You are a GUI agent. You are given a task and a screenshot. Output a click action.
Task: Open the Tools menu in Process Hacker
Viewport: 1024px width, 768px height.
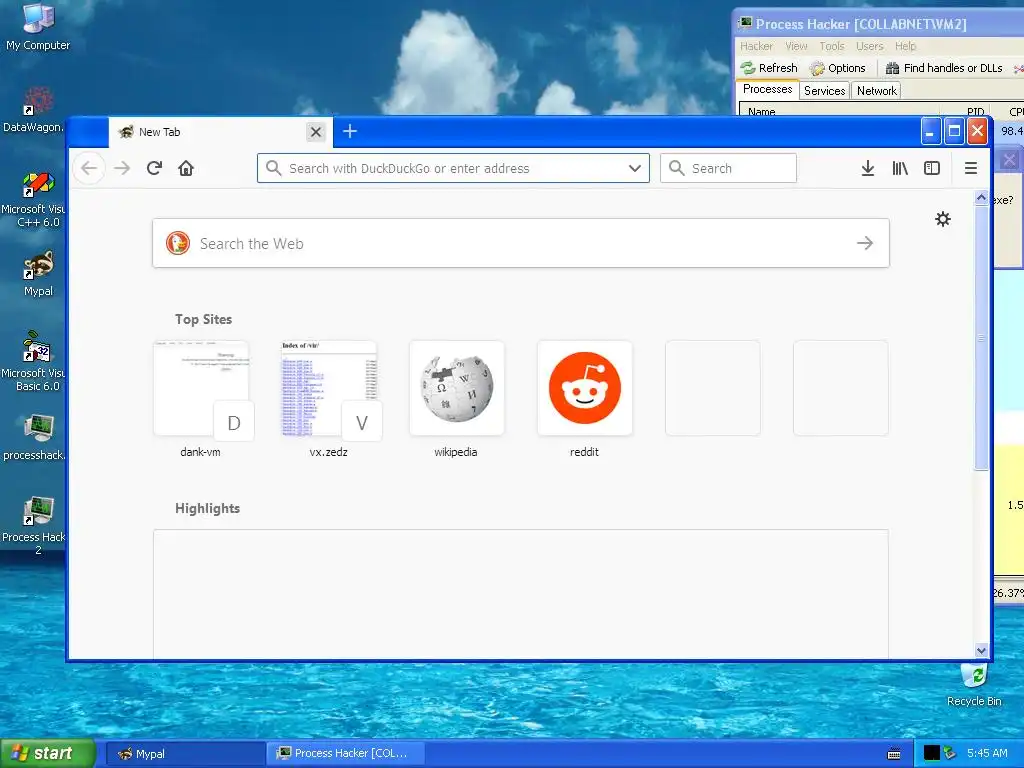point(832,46)
